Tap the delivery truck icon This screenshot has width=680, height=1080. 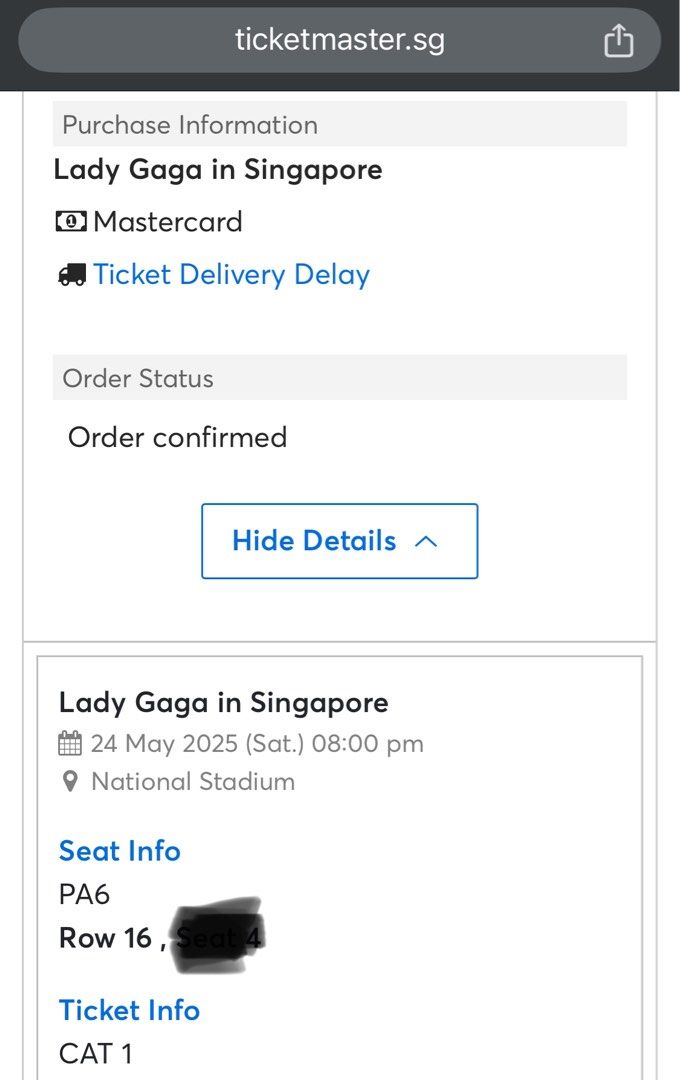point(70,273)
